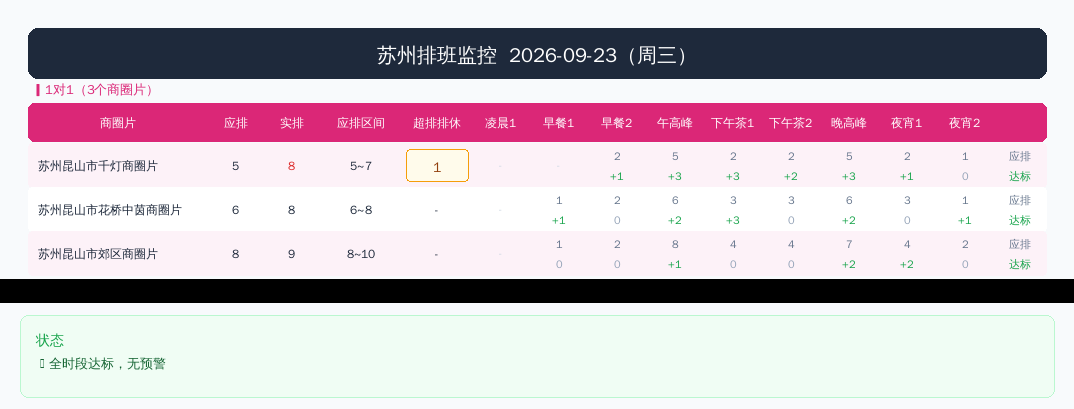
Task: Select the 晚高峰 column header
Action: point(849,123)
